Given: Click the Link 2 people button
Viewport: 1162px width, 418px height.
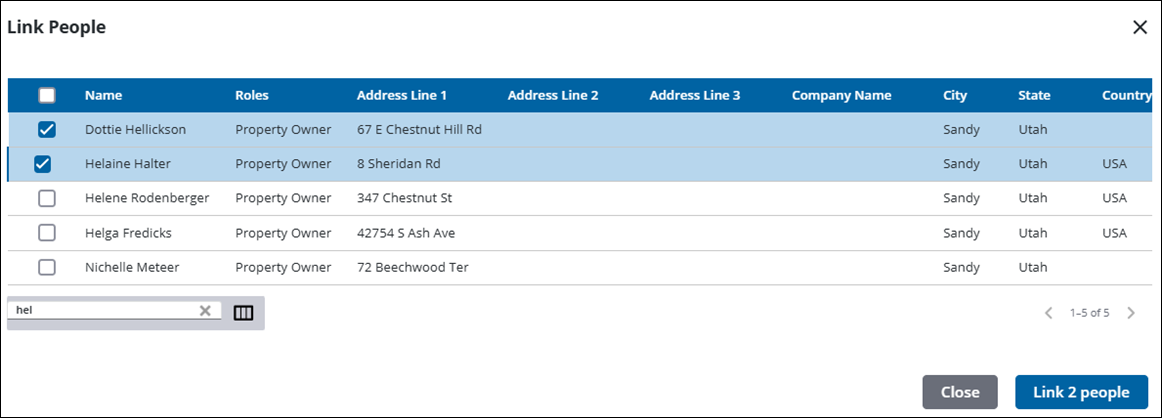Looking at the screenshot, I should pyautogui.click(x=1081, y=392).
